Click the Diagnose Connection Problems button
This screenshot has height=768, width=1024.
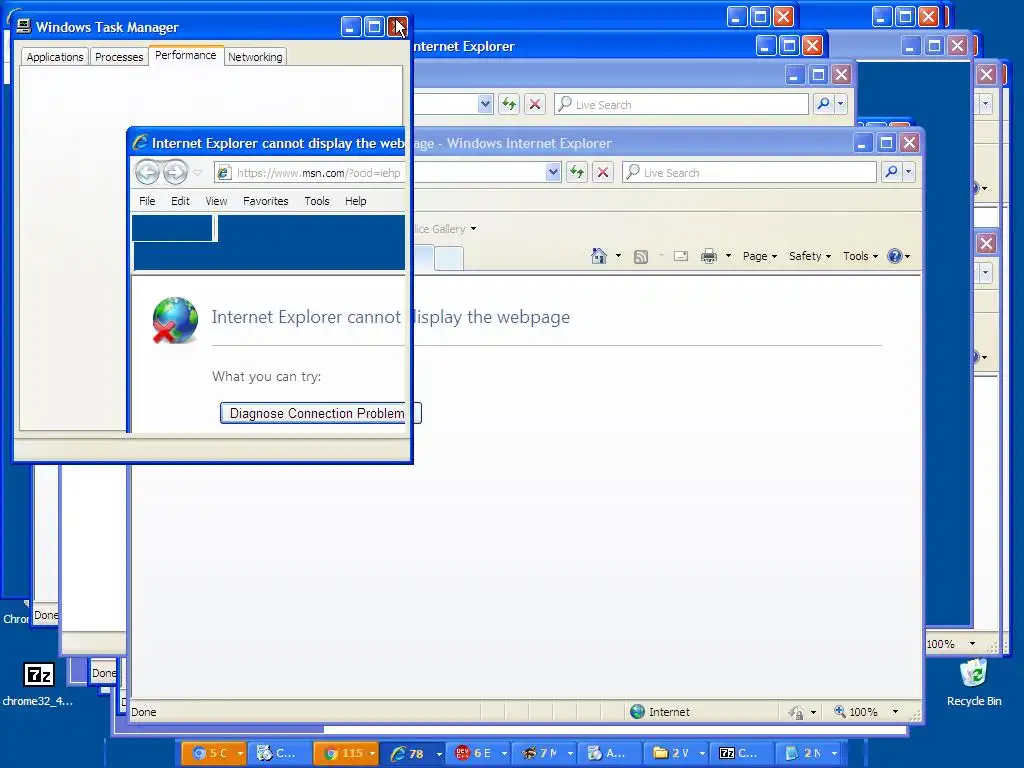321,413
